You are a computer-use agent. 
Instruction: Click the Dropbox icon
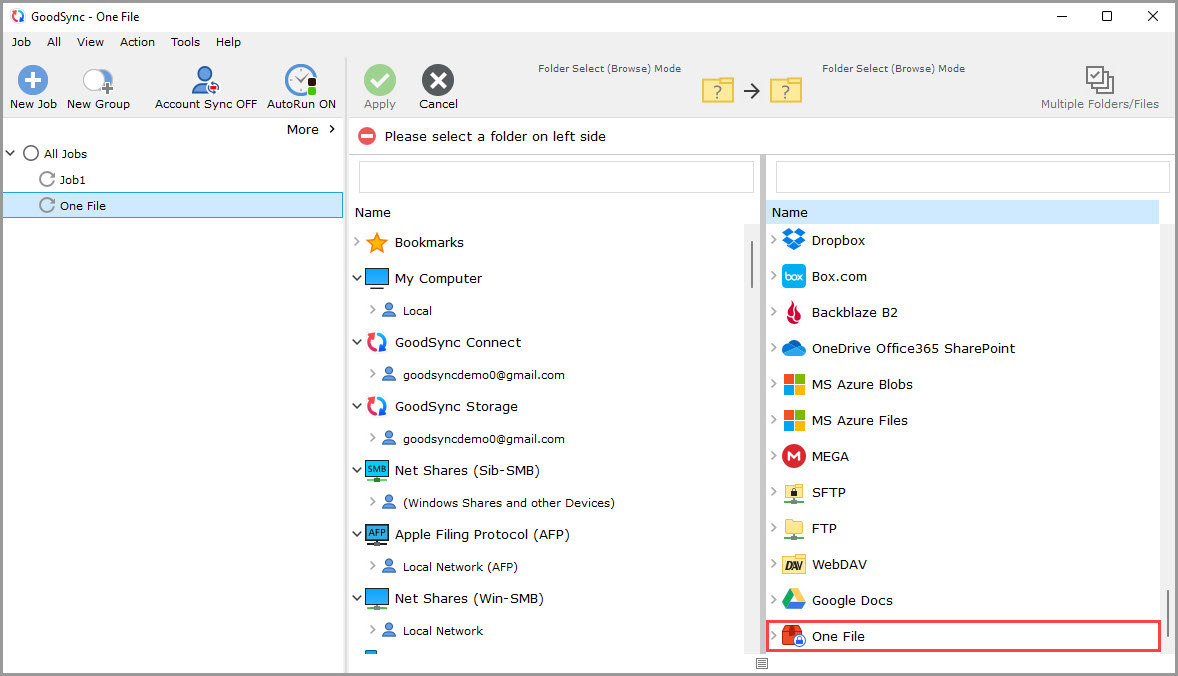coord(793,240)
